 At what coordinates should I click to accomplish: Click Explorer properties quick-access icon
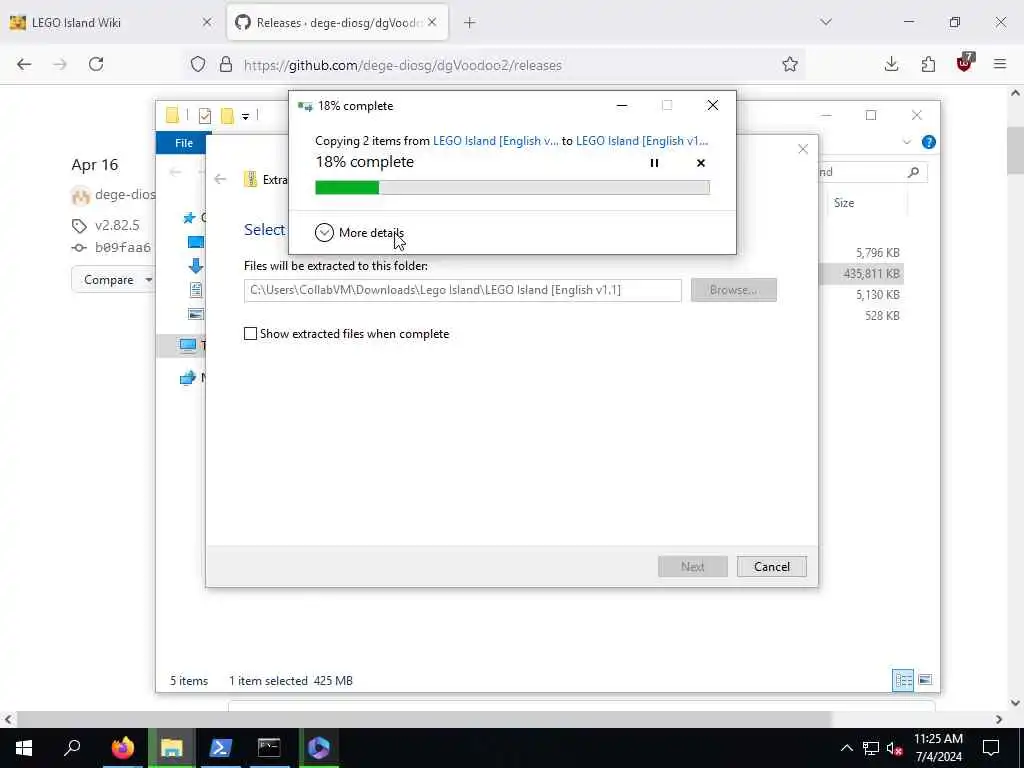coord(204,116)
